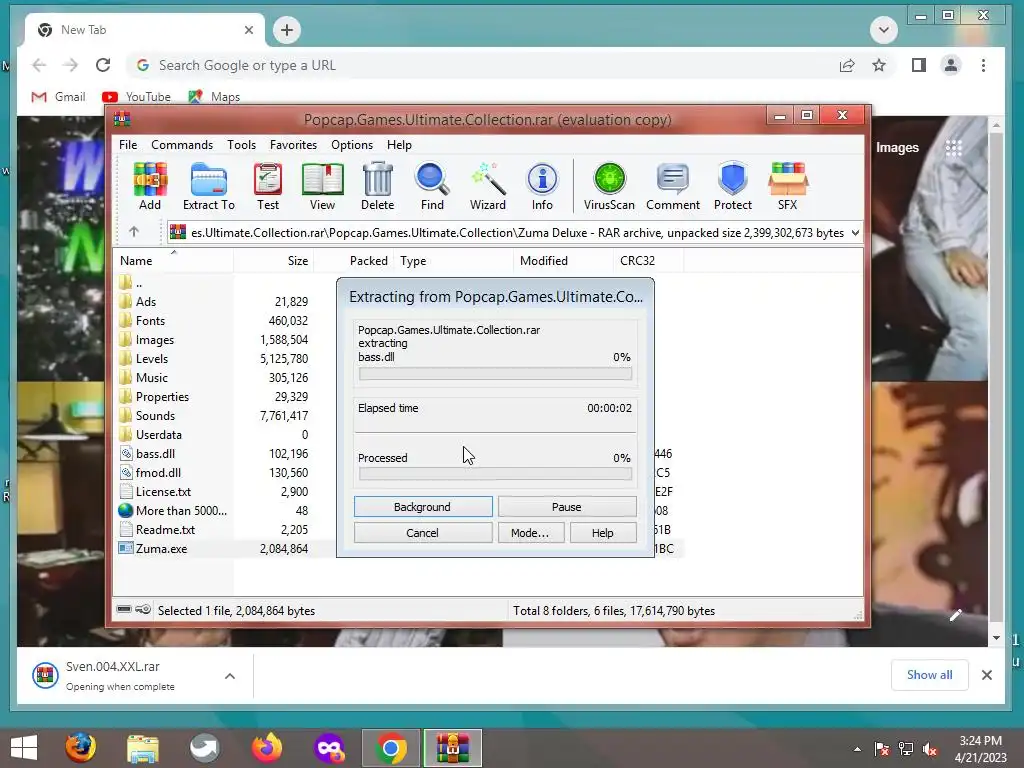Open the Wizard wand icon

[488, 186]
